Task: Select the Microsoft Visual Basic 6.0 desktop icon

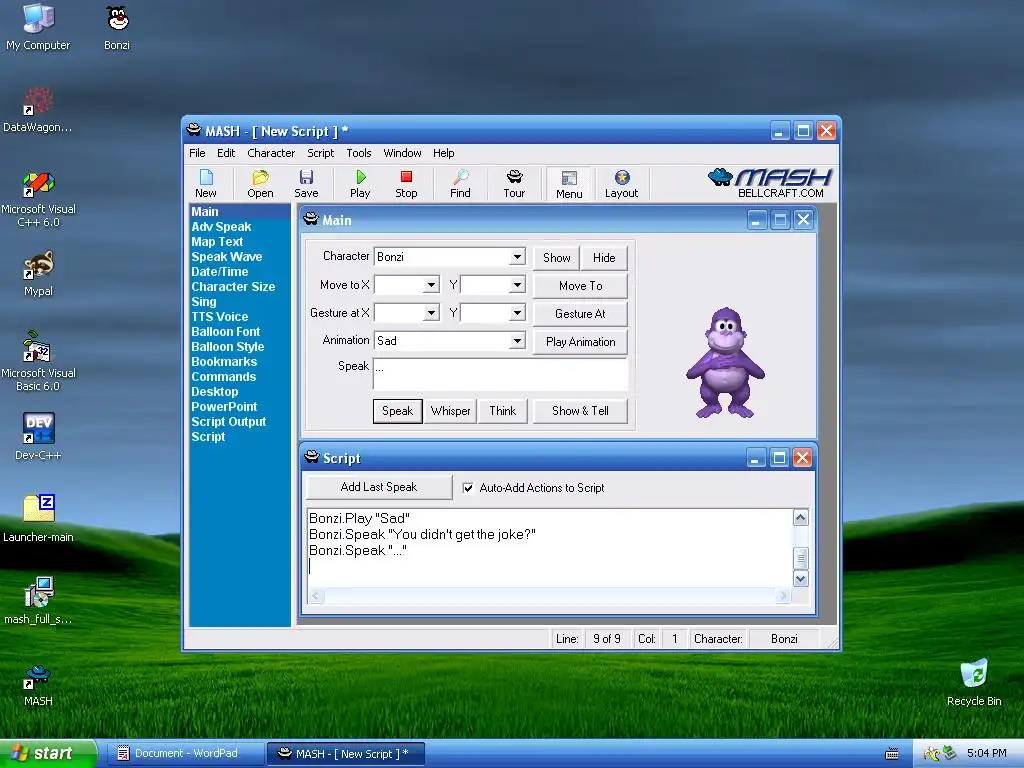Action: click(x=38, y=362)
